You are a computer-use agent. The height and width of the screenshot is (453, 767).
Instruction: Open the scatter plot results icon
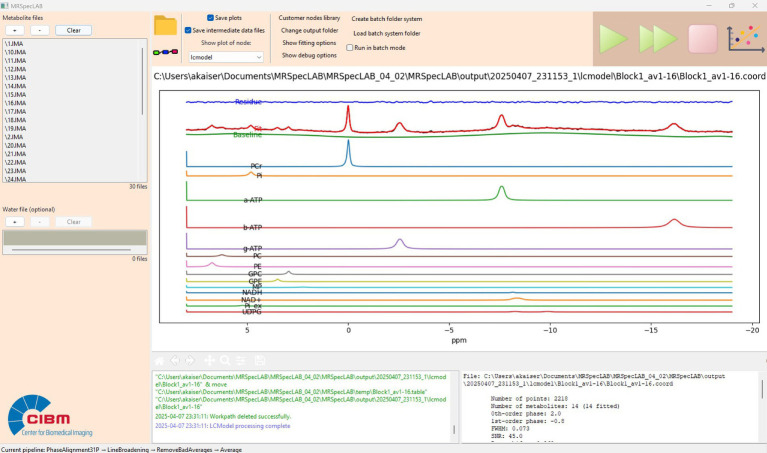(745, 39)
